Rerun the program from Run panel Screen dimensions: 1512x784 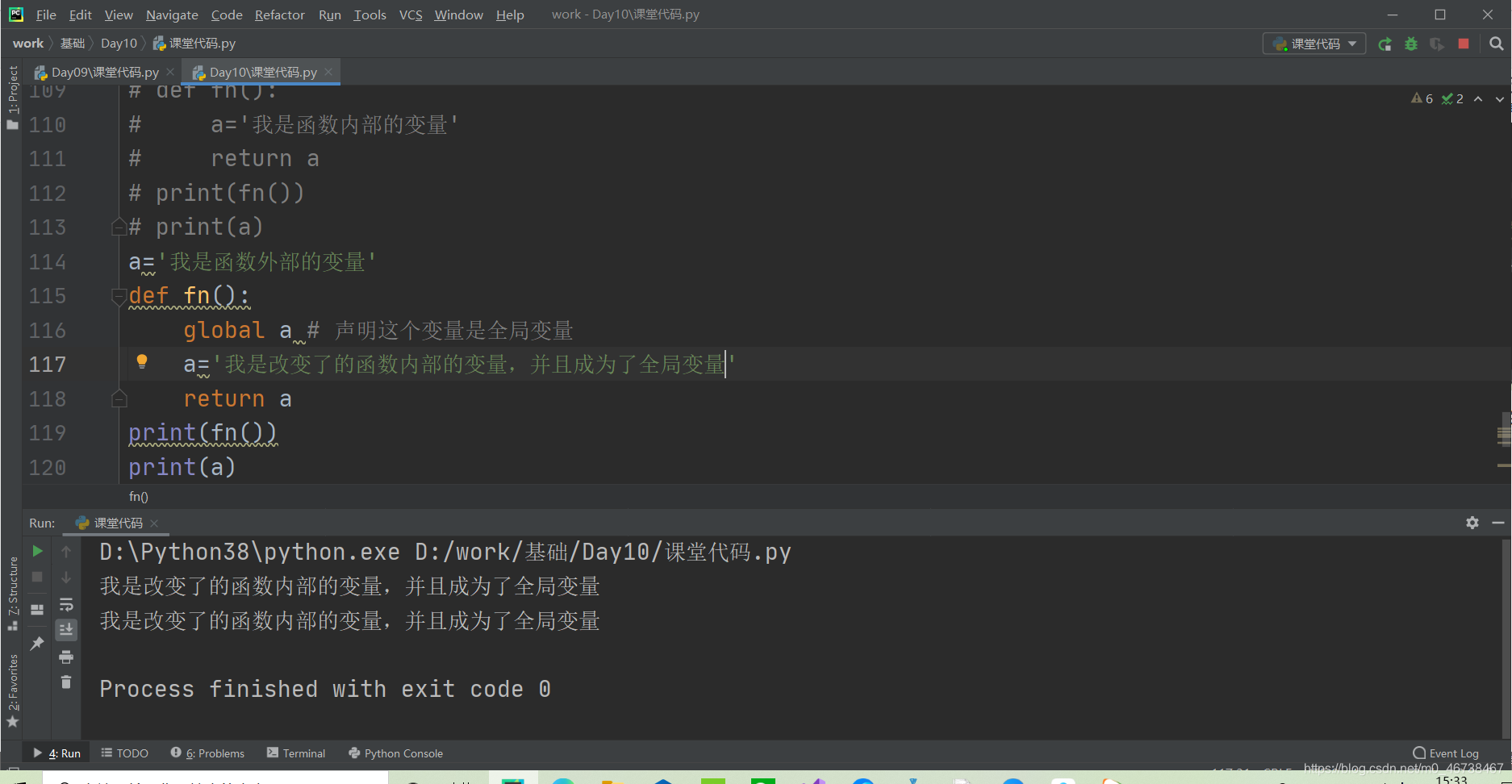click(37, 551)
